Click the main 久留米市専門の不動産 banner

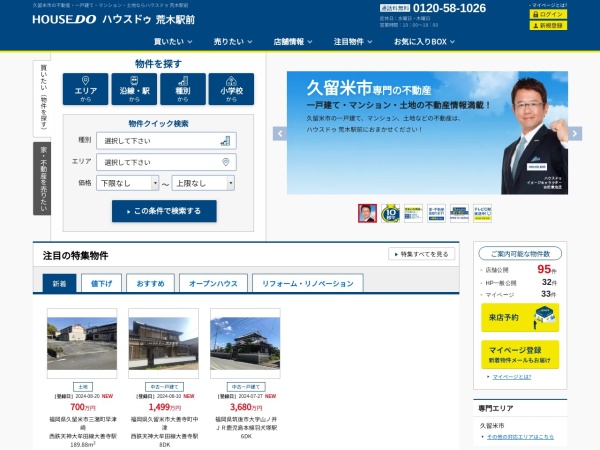427,133
